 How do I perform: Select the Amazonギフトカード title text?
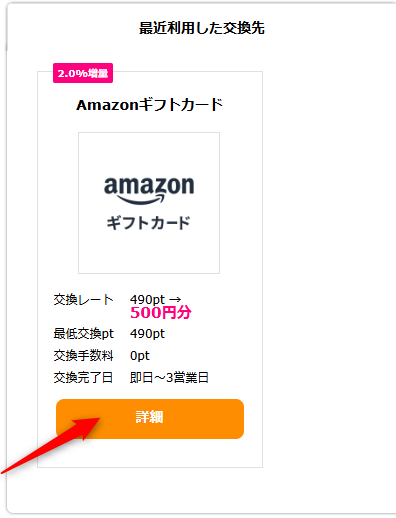(149, 105)
